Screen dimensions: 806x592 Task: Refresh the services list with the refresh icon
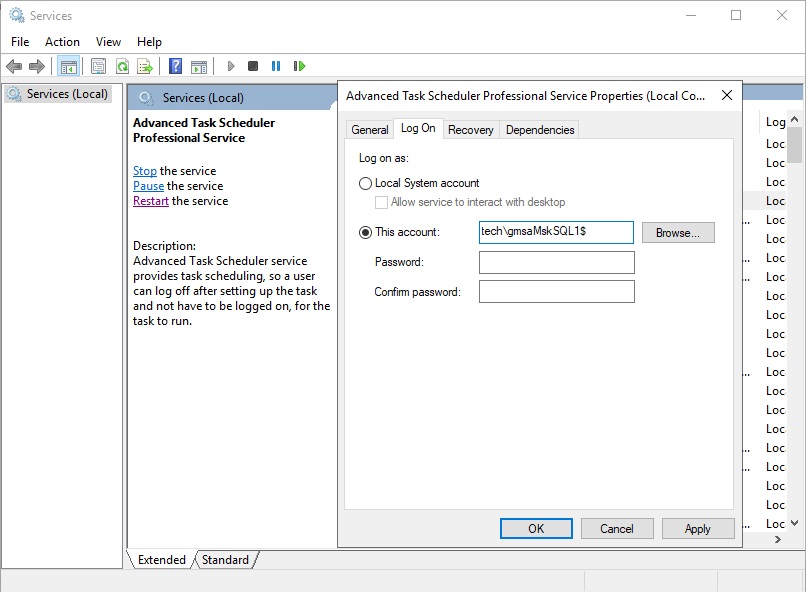[x=122, y=66]
